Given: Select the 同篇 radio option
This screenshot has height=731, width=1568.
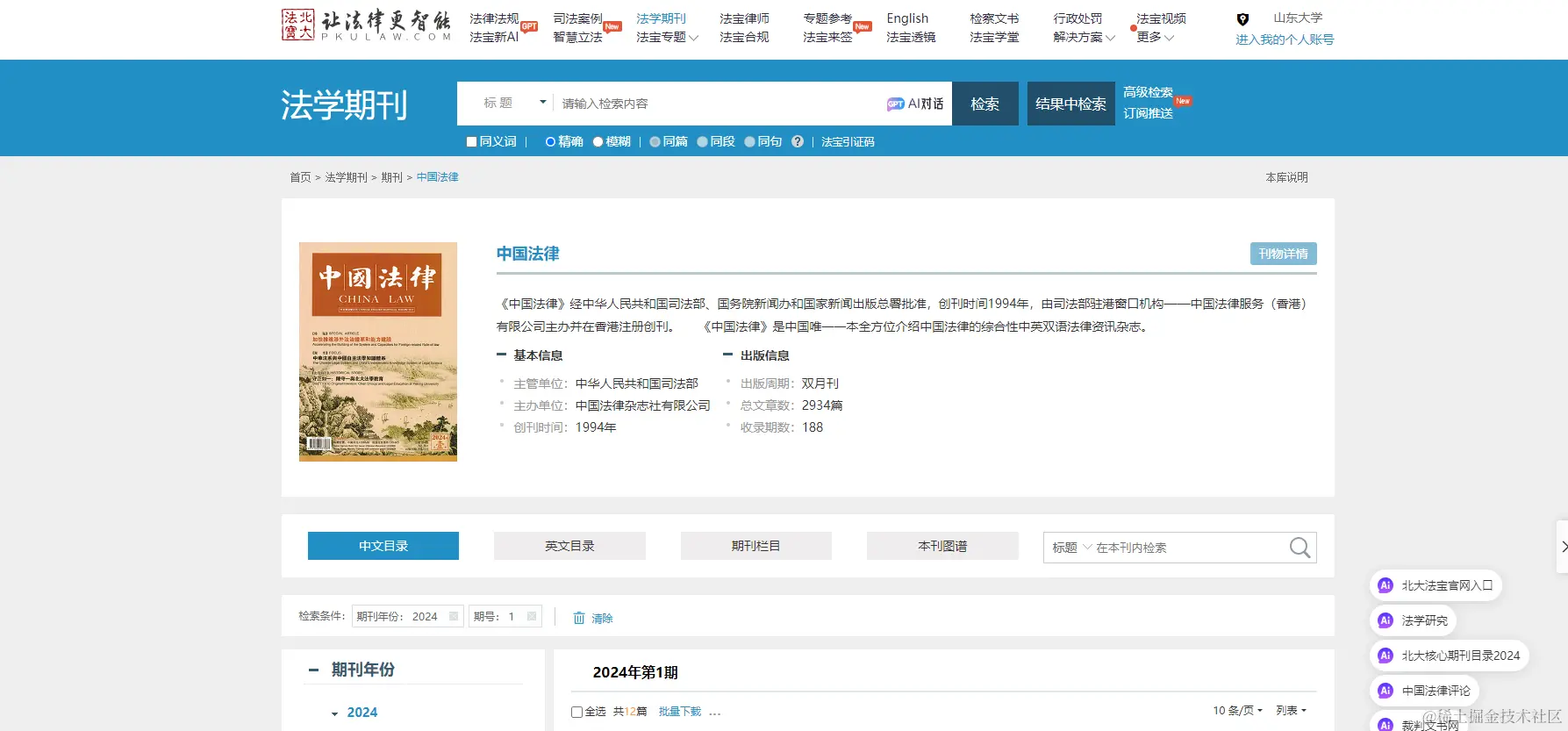Looking at the screenshot, I should [x=655, y=141].
